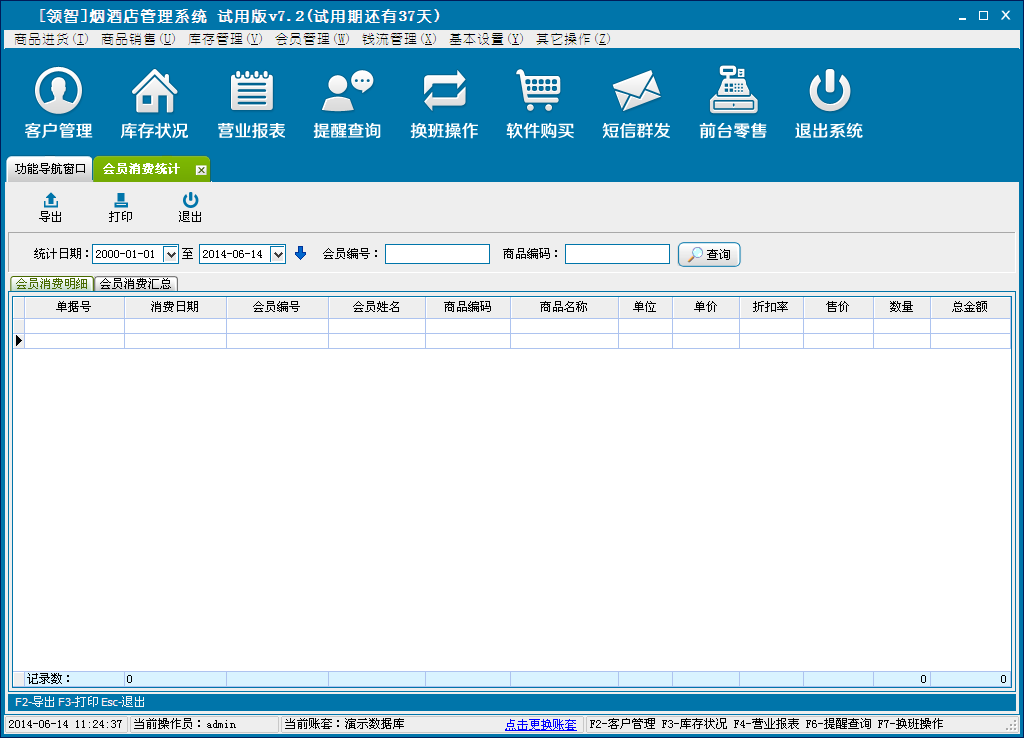Click the 导出 export toolbar button
The image size is (1024, 738).
(x=50, y=208)
